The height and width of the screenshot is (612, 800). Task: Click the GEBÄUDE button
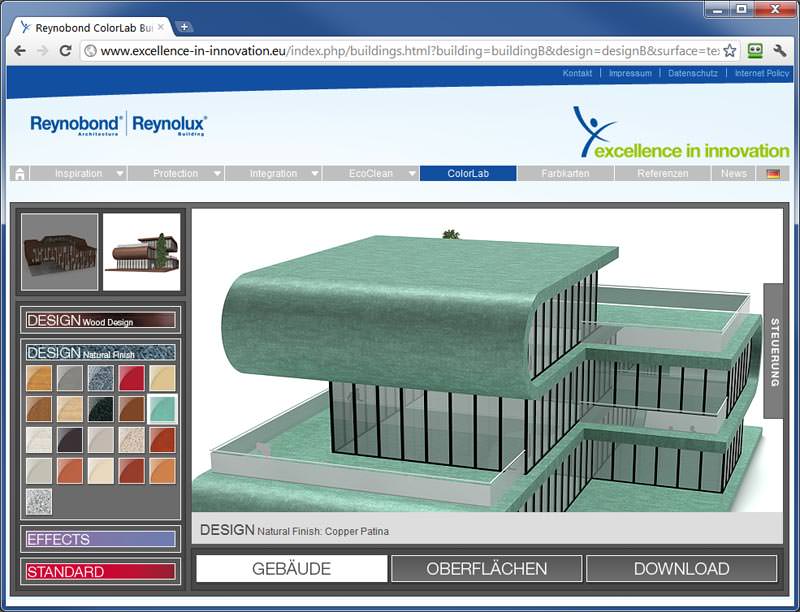[x=292, y=569]
